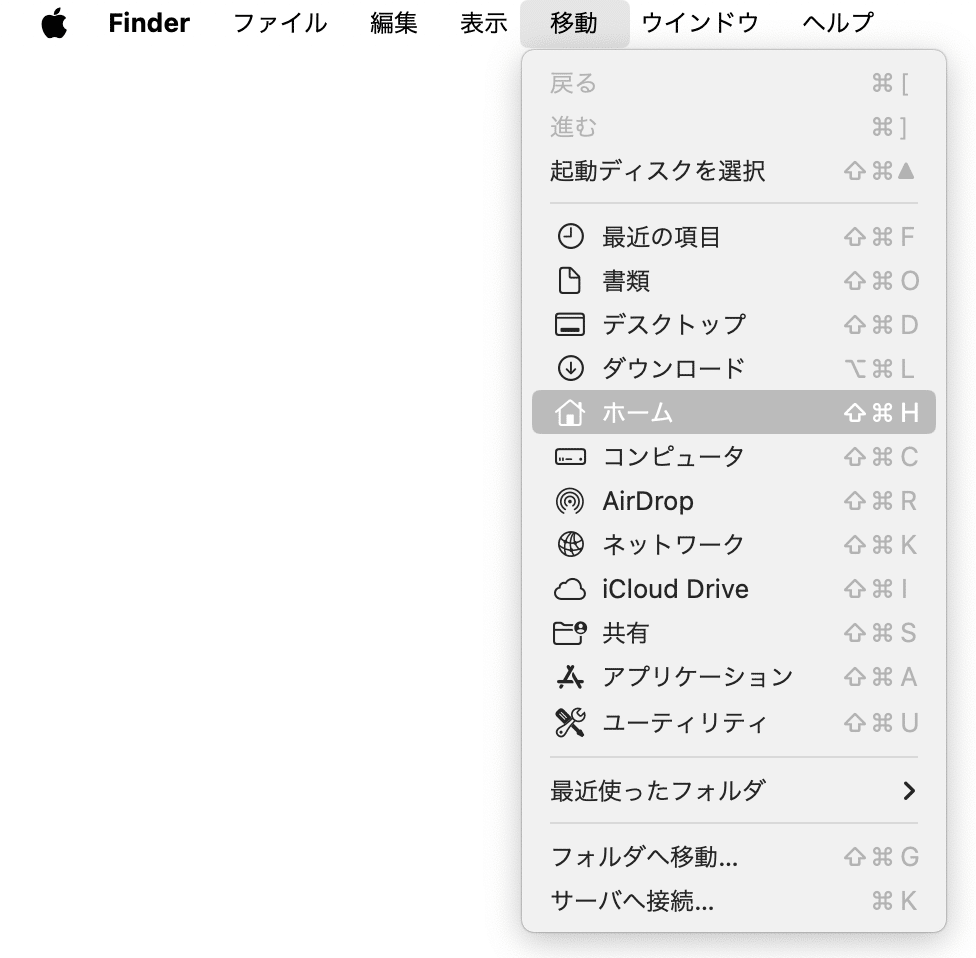Click the desktop icon for デスクトップ
Viewport: 976px width, 958px height.
570,324
